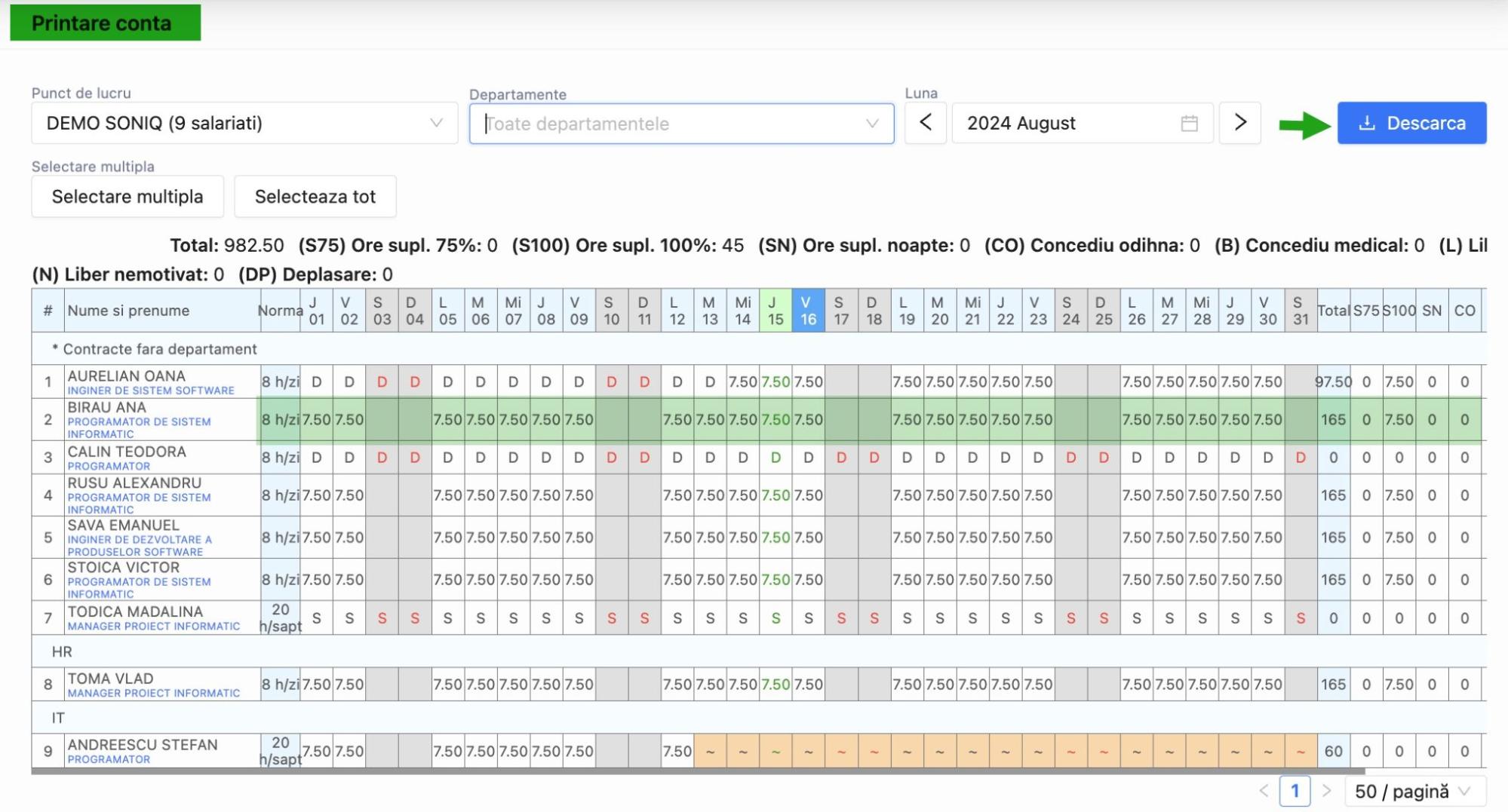Click column header S 31

click(1301, 310)
